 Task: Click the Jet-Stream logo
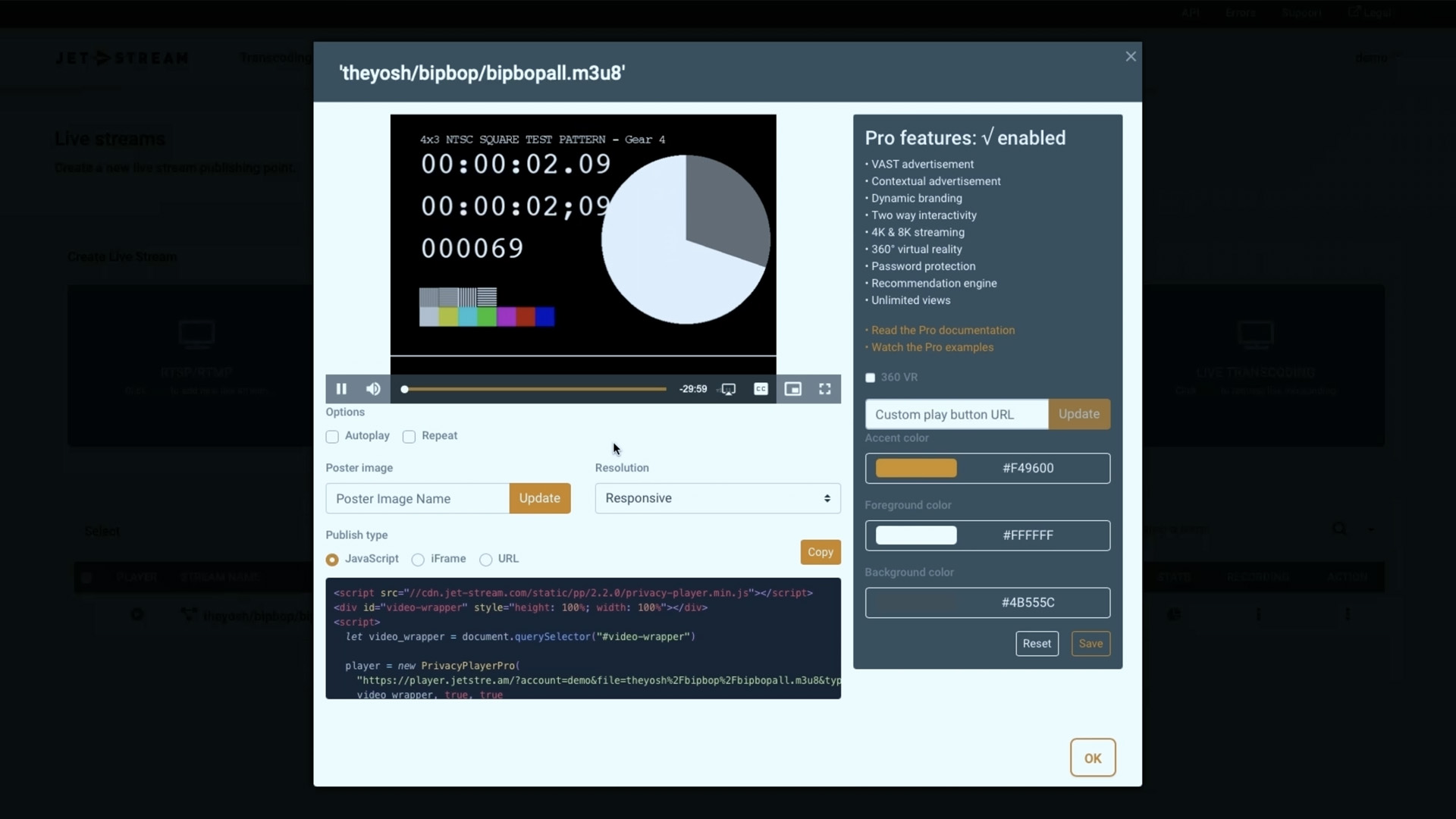click(121, 58)
